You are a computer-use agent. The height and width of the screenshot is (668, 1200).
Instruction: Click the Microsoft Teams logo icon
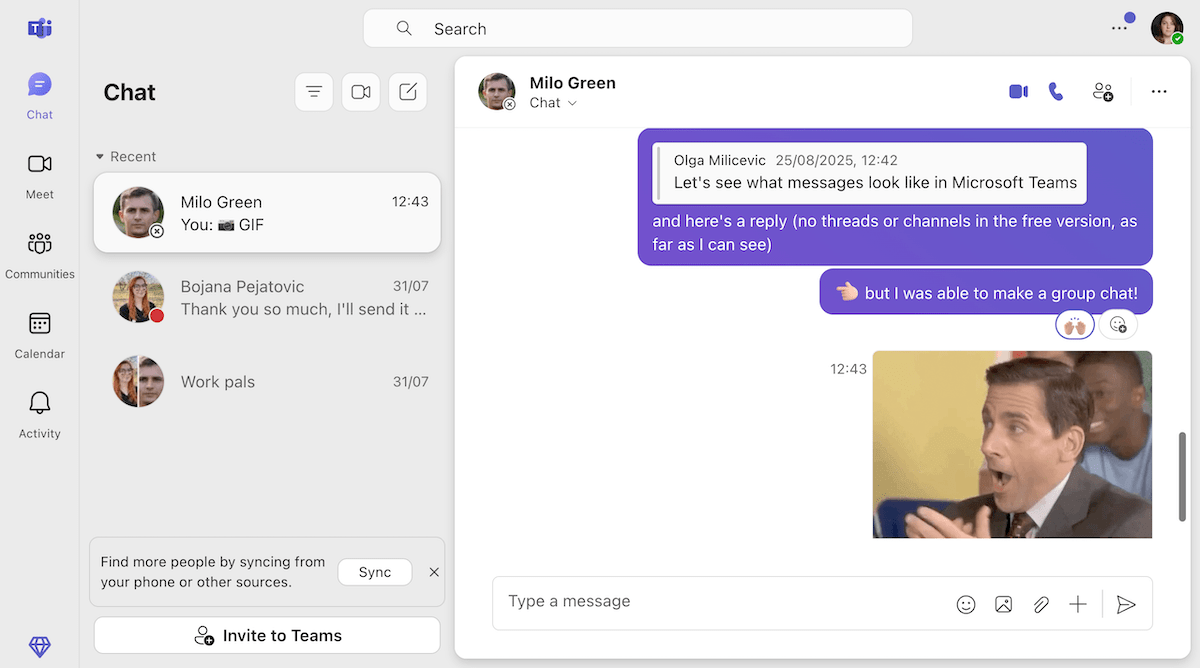(x=40, y=28)
